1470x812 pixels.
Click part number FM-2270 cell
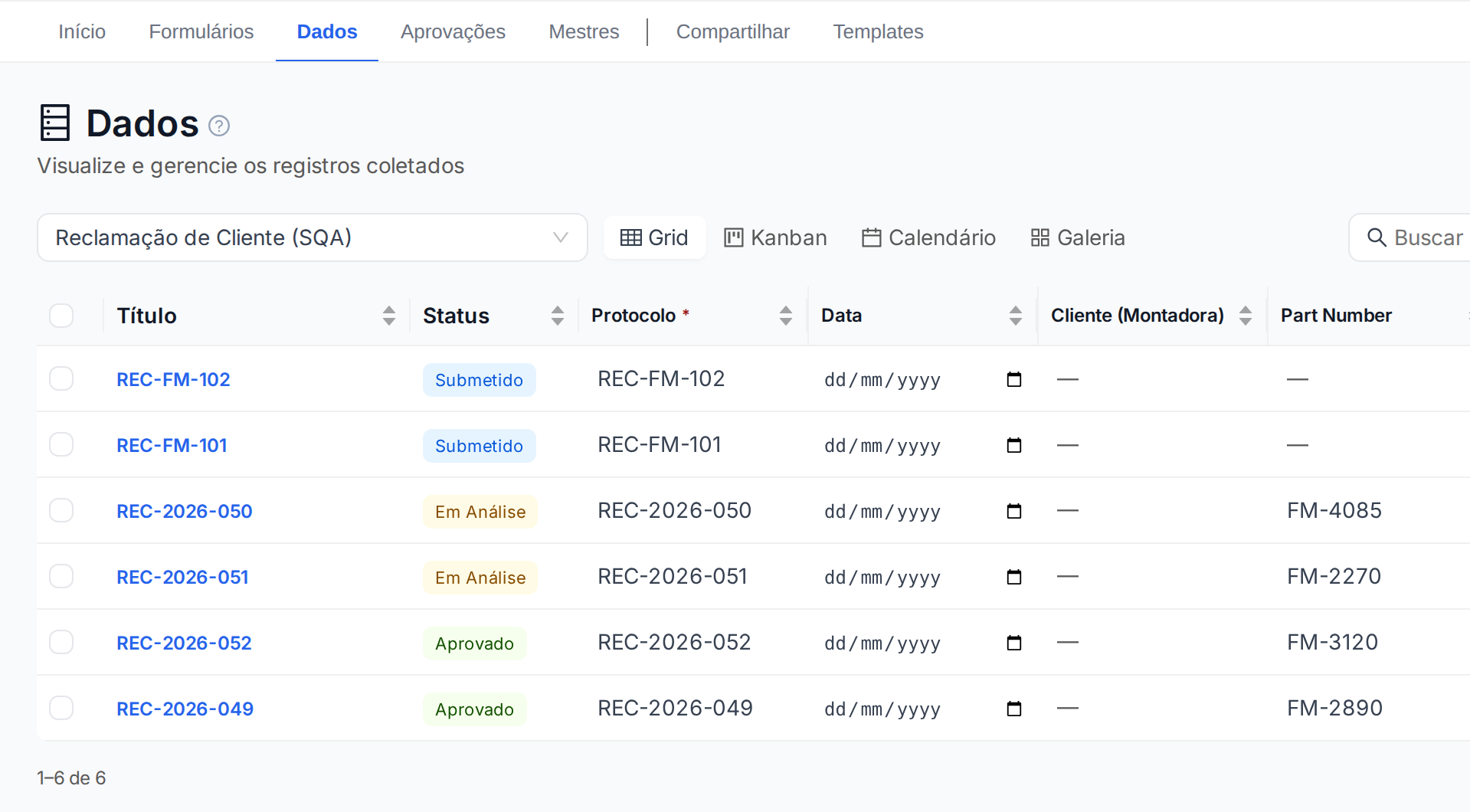pos(1334,576)
